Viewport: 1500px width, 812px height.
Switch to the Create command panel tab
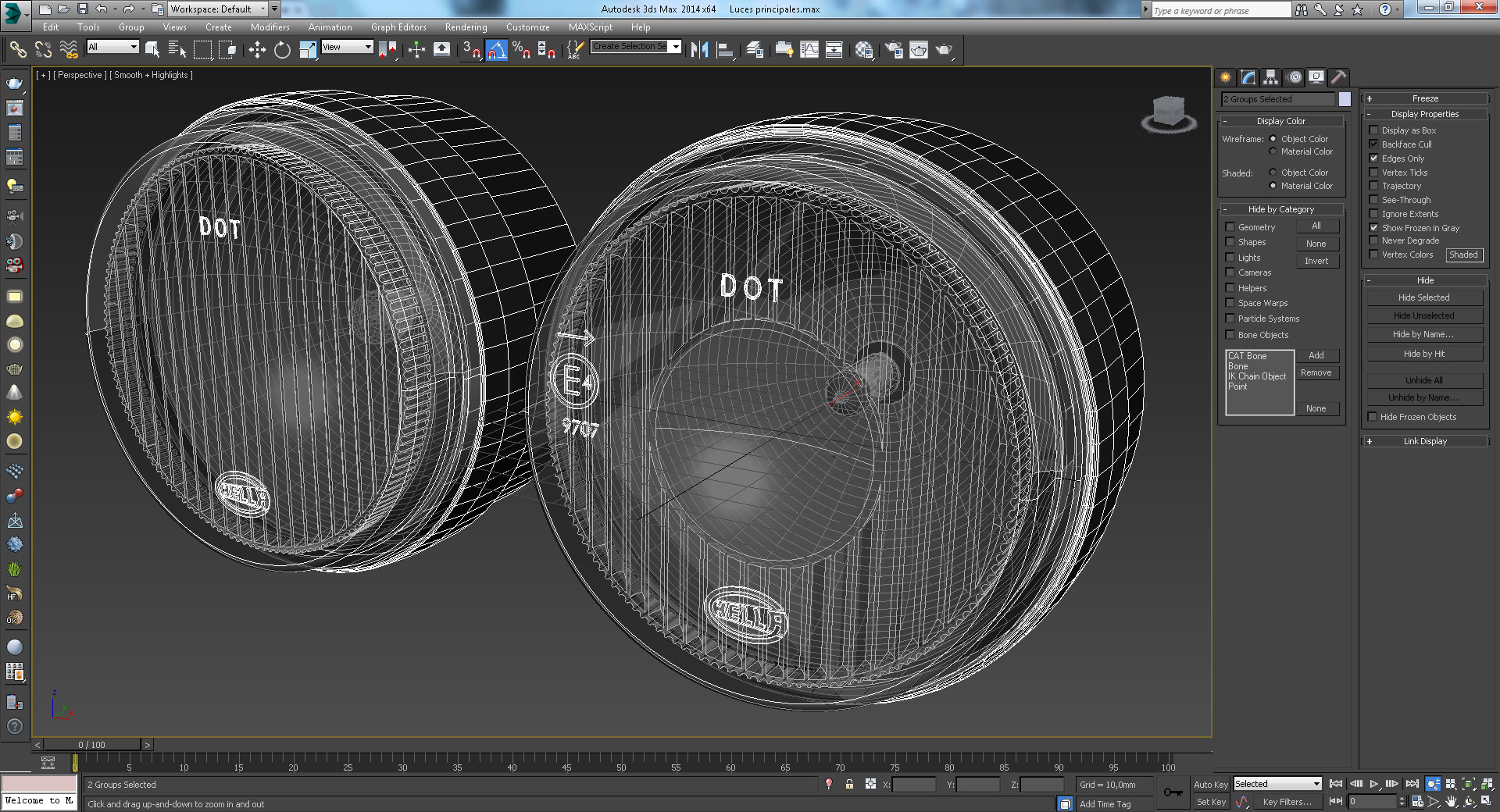click(1225, 77)
